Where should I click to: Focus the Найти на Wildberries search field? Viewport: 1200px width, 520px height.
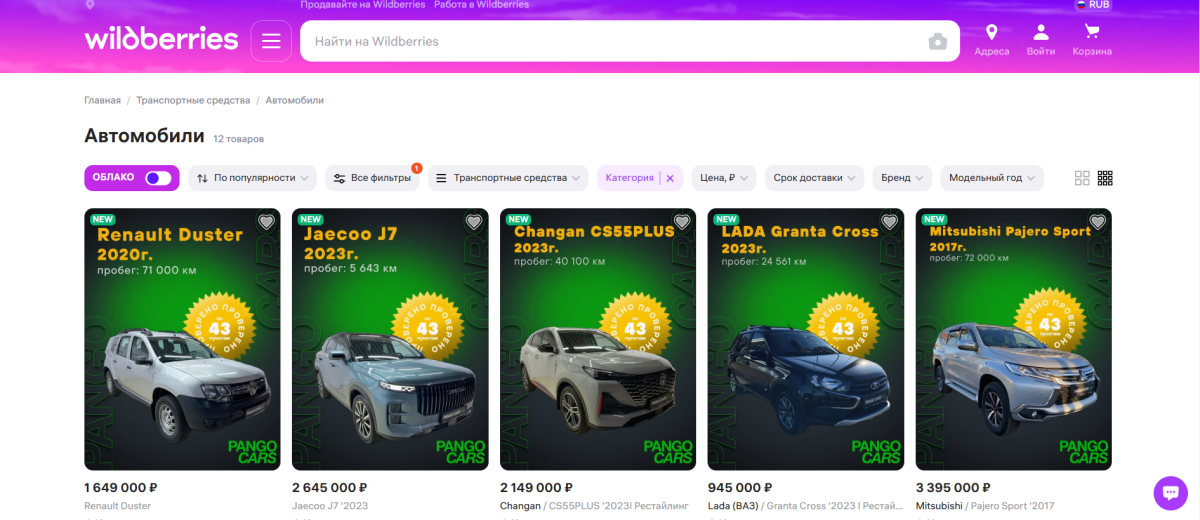(630, 41)
